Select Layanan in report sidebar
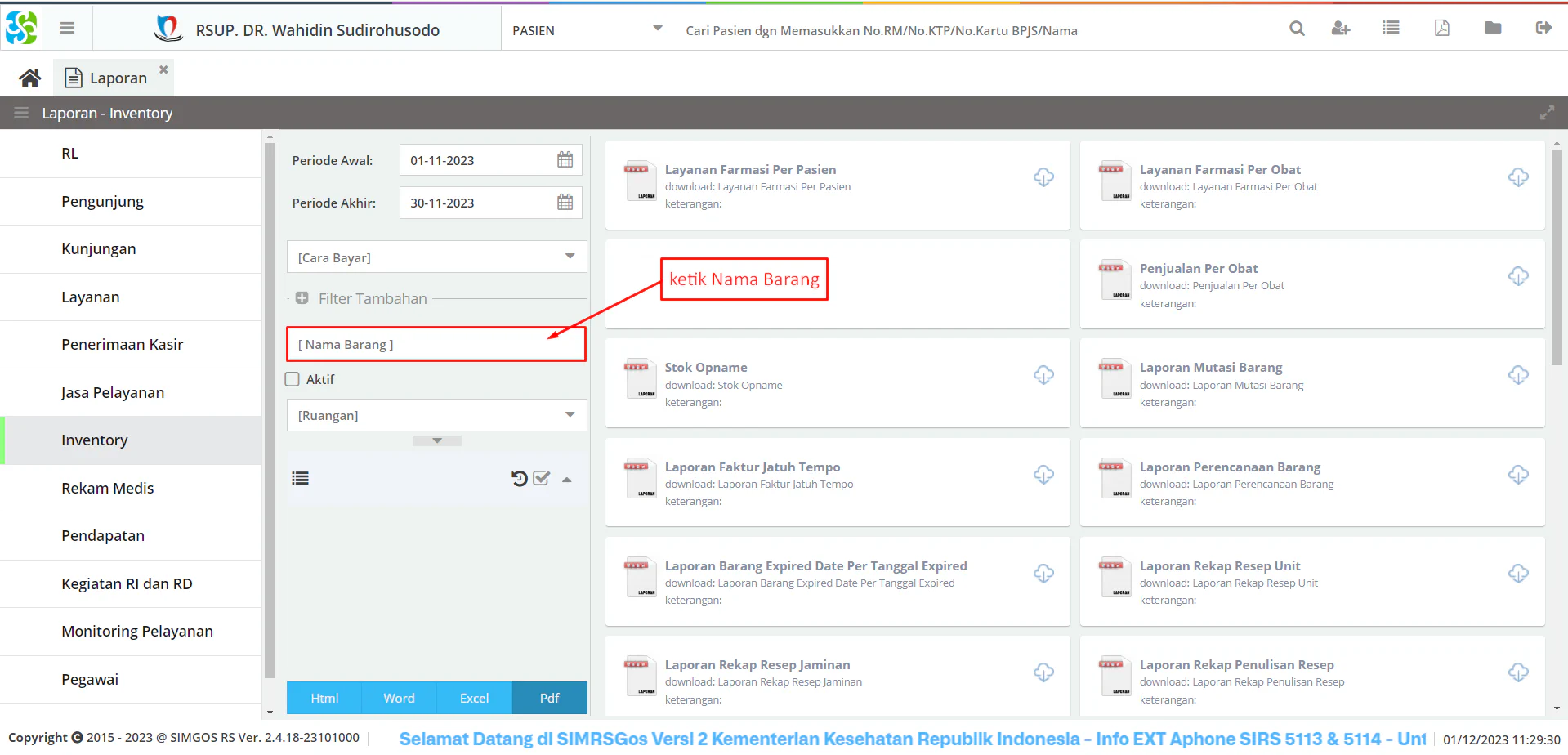Screen dimensions: 1568x755 (131, 297)
